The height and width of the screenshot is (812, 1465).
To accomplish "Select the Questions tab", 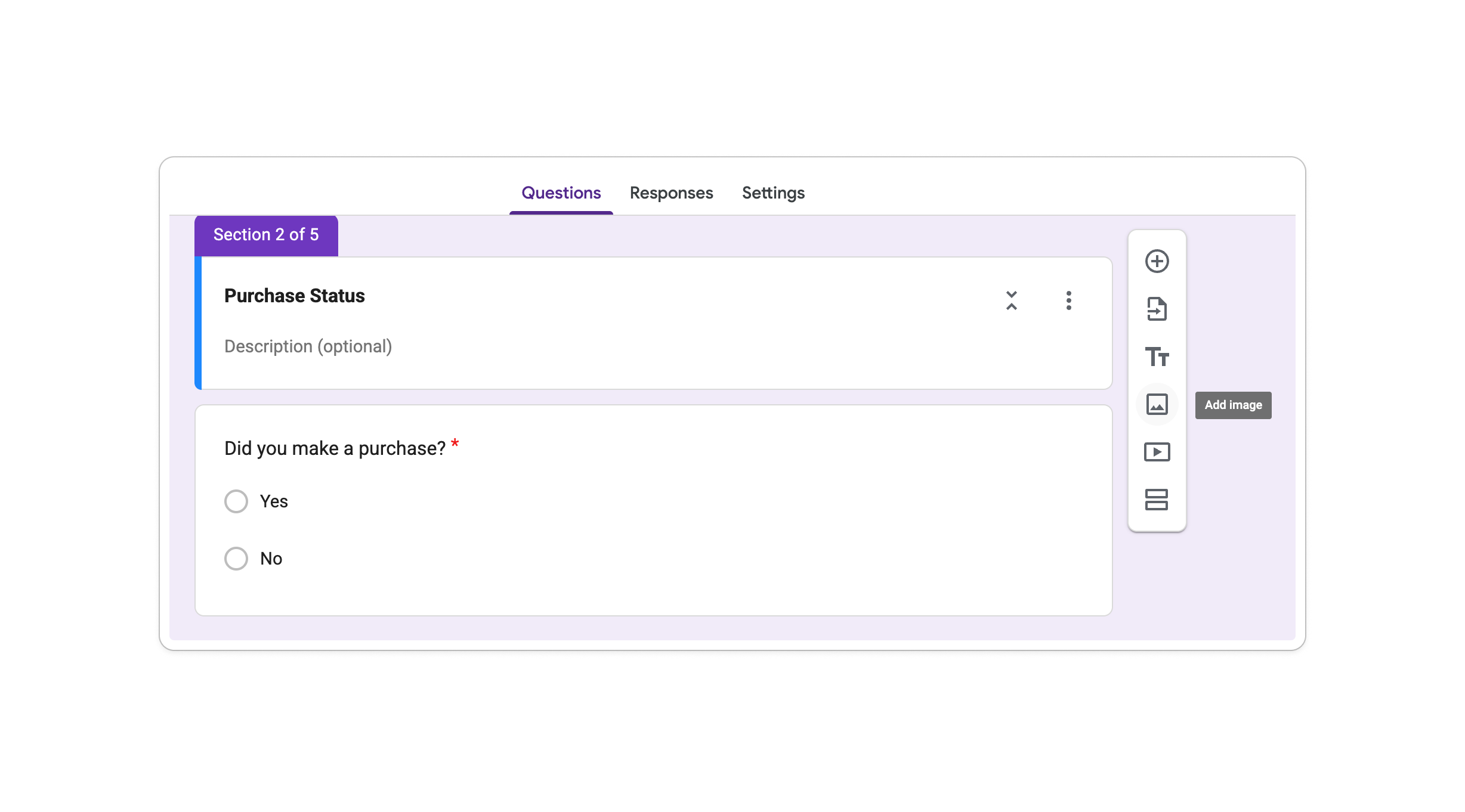I will pos(561,193).
